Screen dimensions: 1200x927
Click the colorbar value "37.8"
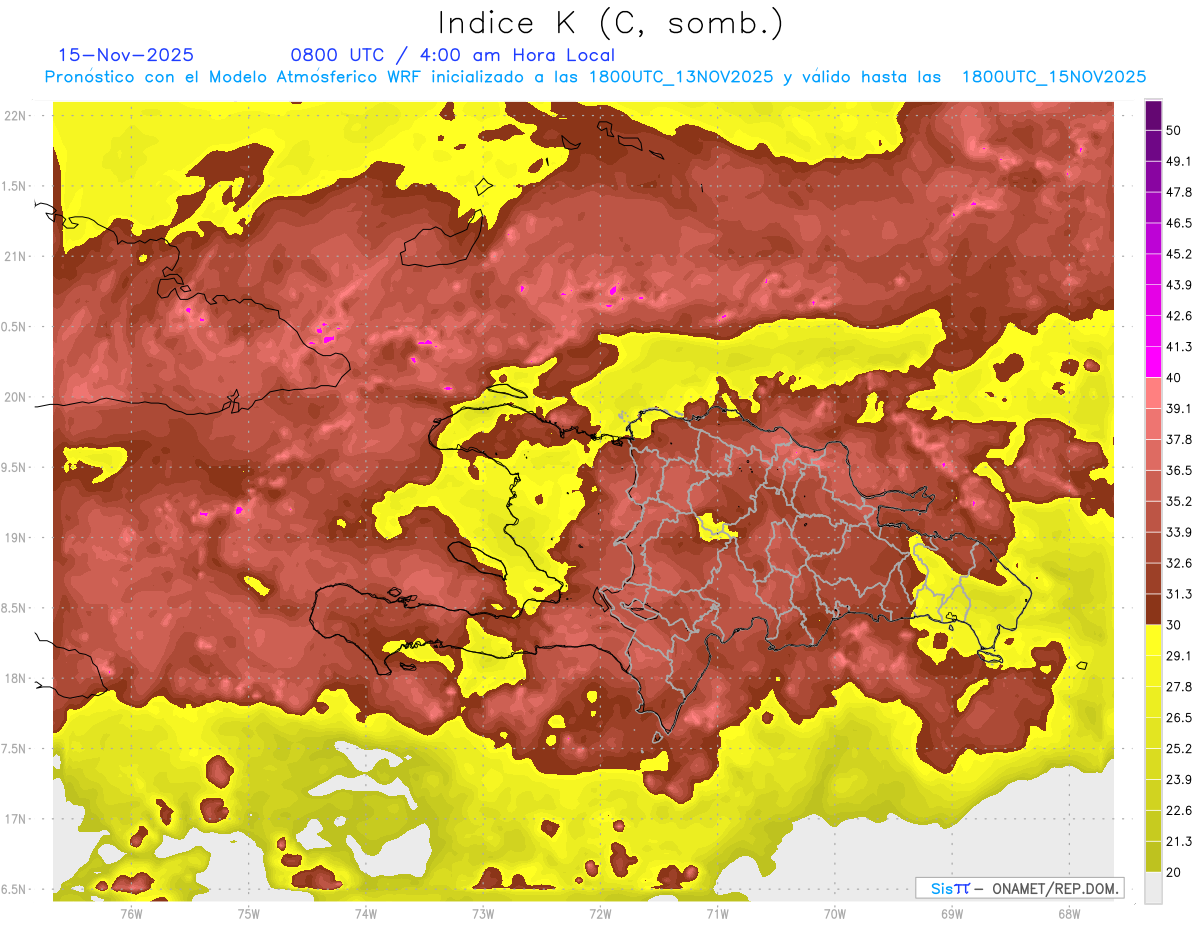tap(1178, 440)
